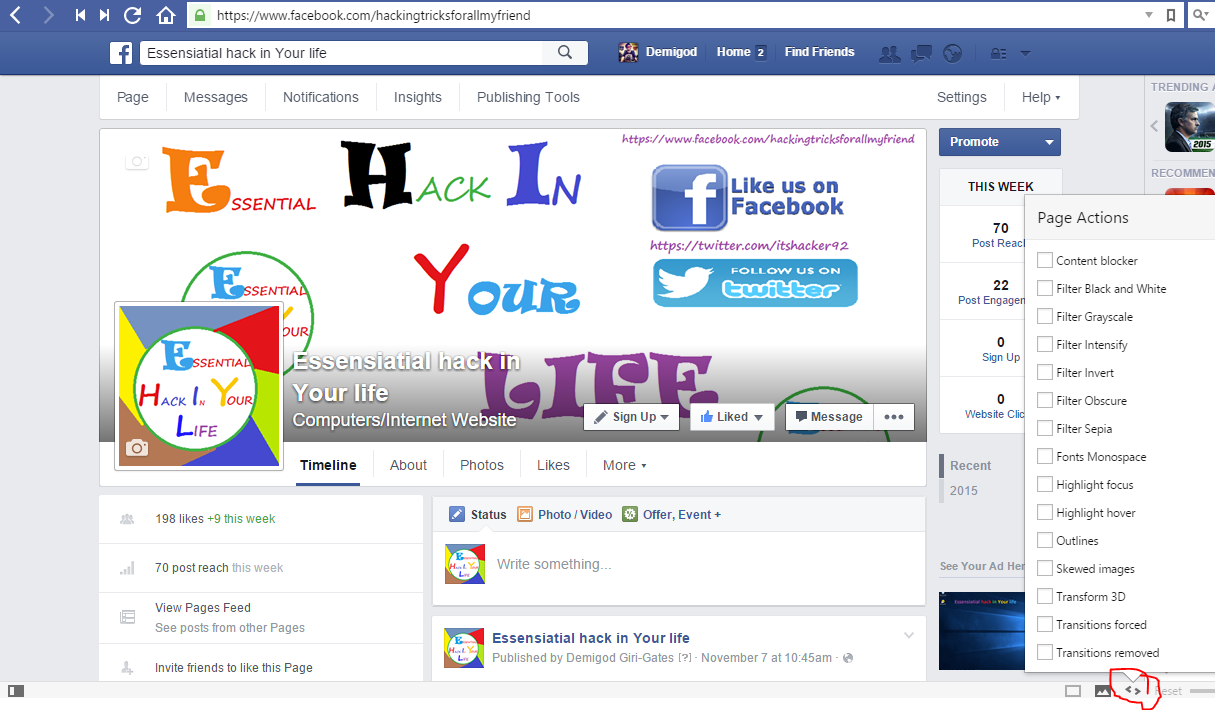The height and width of the screenshot is (710, 1215).
Task: Toggle image loading icon in status bar
Action: pos(1103,691)
